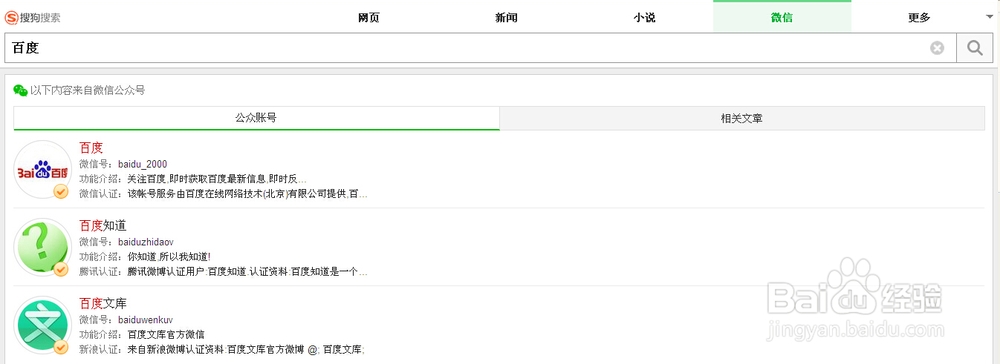Open the Baidu account logo thumbnail
Screen dimensions: 1000x364
tap(43, 170)
